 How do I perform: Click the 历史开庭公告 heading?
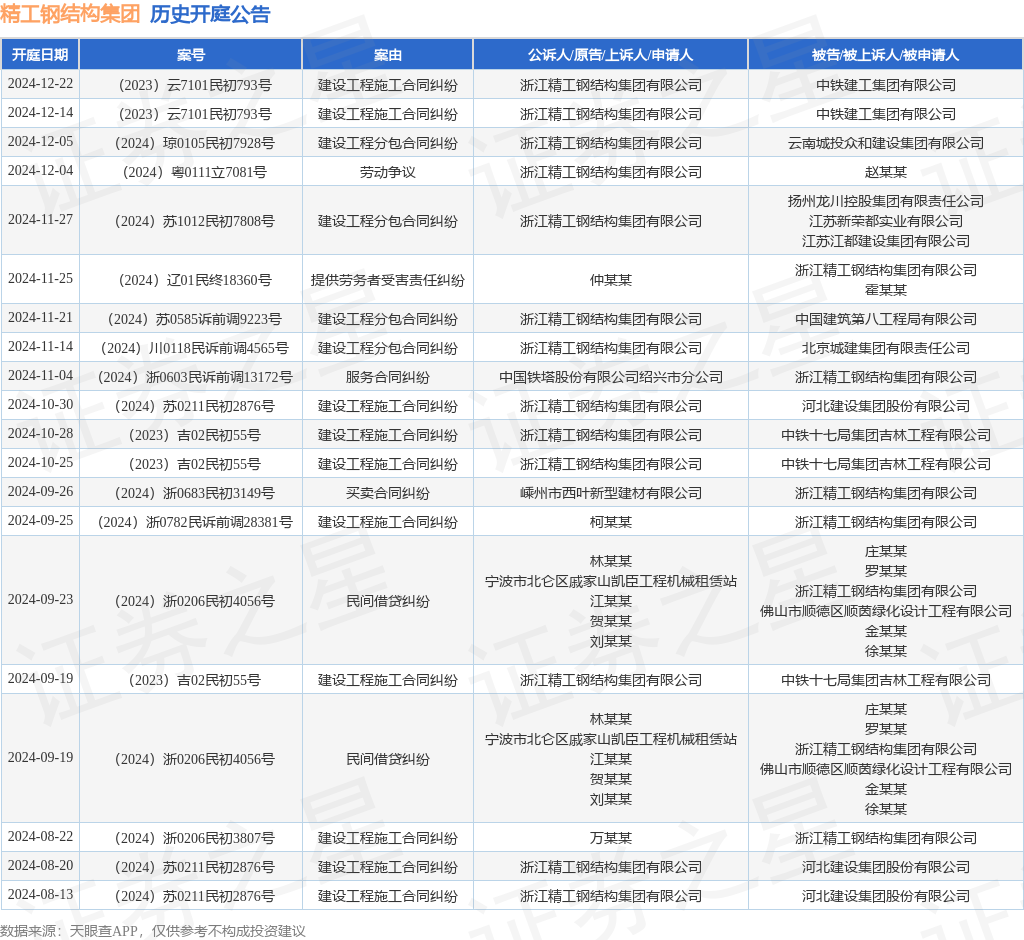tap(210, 14)
